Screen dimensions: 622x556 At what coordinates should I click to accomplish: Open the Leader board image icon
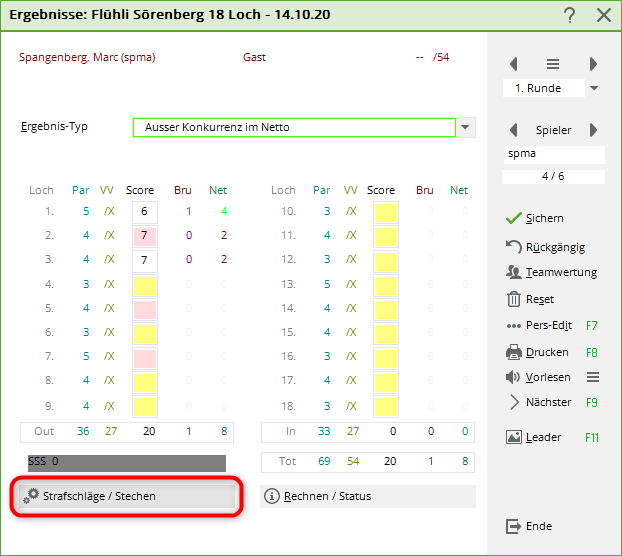[x=514, y=437]
